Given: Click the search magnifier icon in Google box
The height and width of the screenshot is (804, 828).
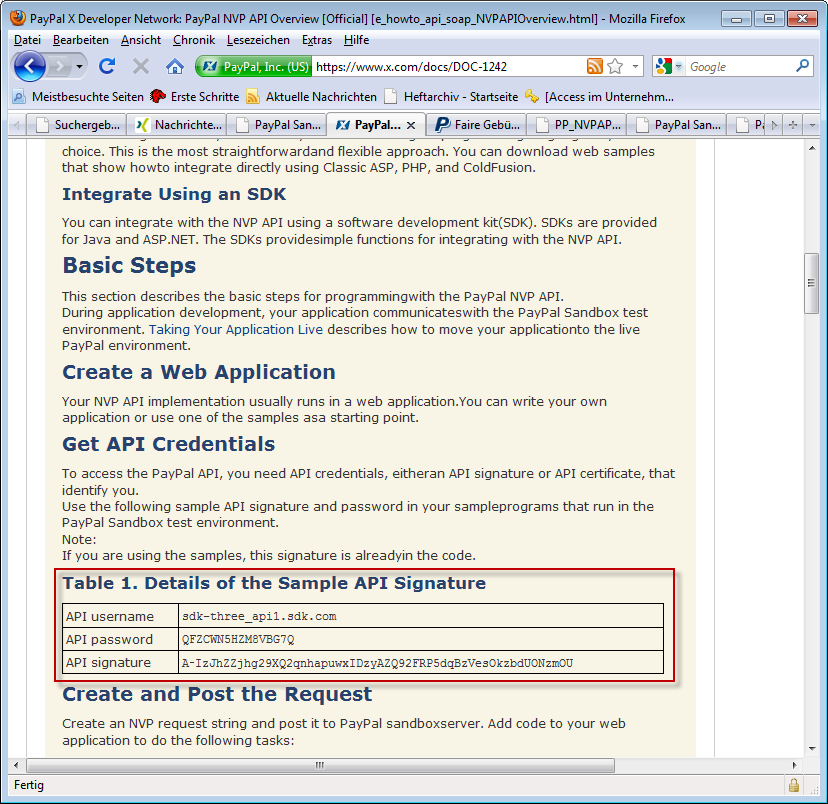Looking at the screenshot, I should (803, 66).
